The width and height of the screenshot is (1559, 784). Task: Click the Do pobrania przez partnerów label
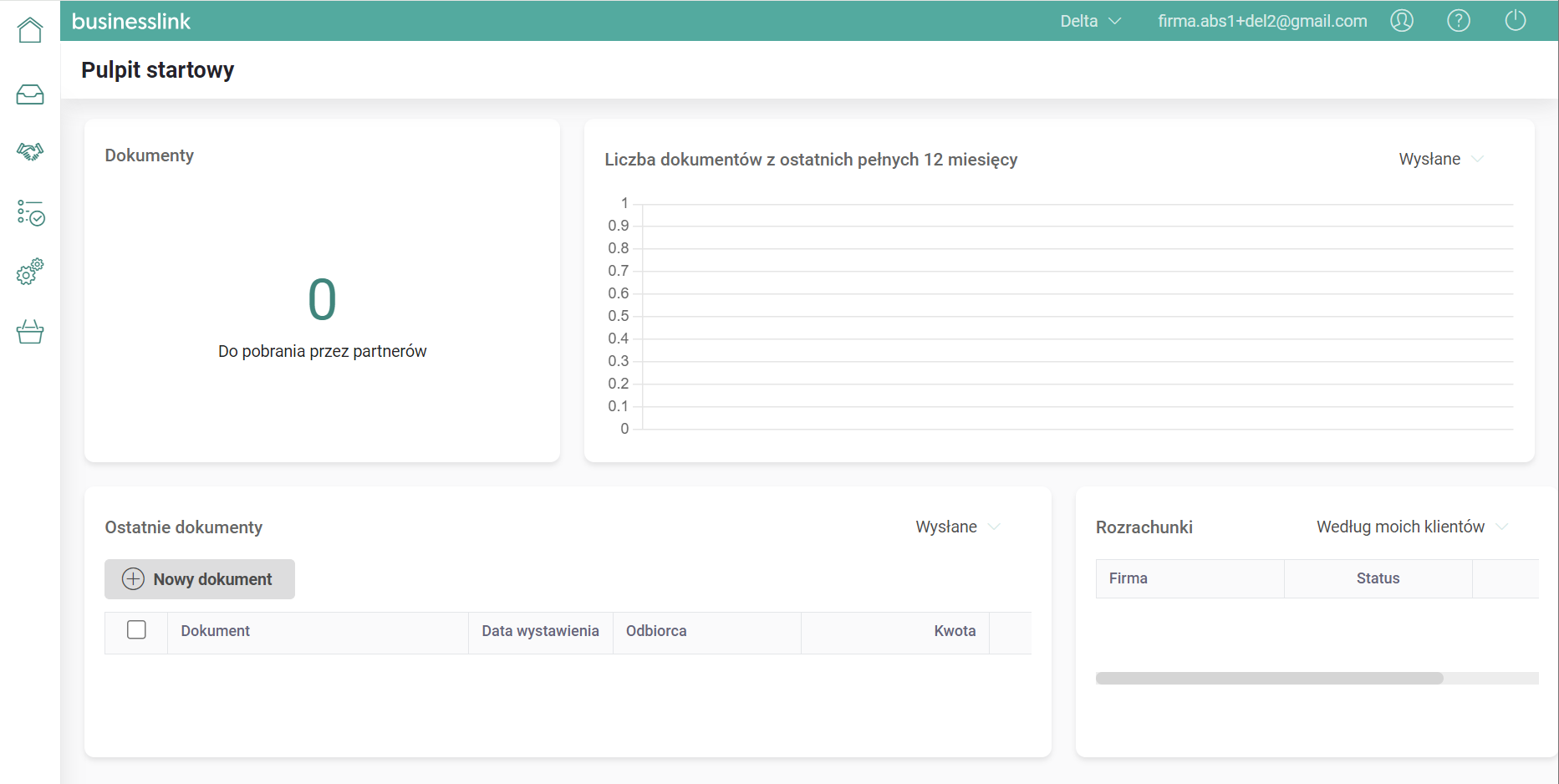click(x=323, y=351)
